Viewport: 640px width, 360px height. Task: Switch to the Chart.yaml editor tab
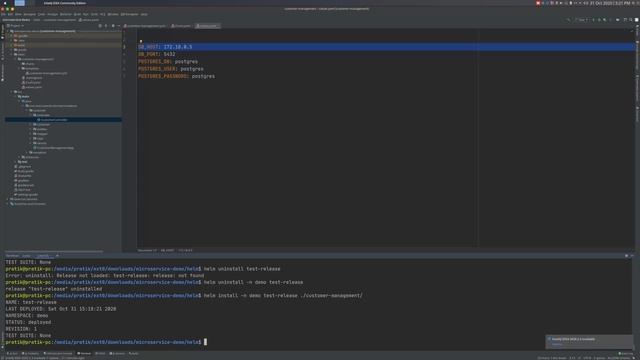180,26
